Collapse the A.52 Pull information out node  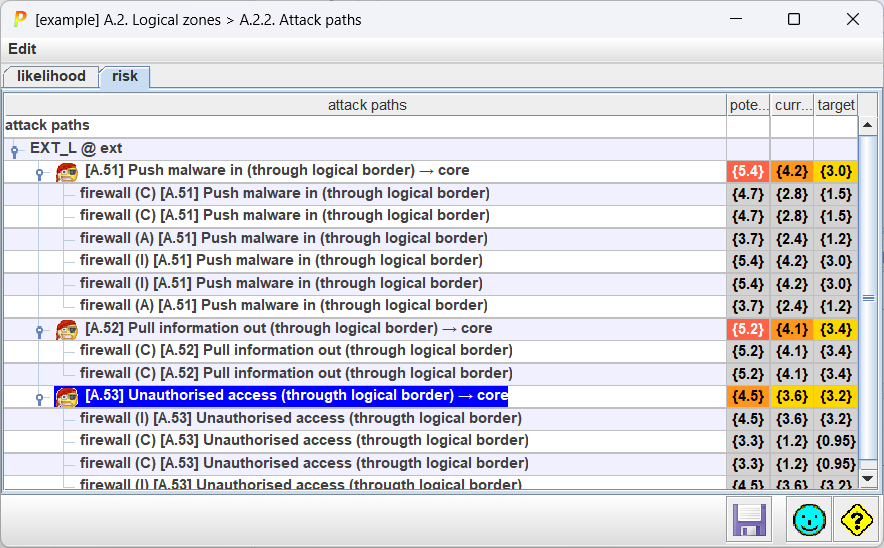tap(39, 330)
